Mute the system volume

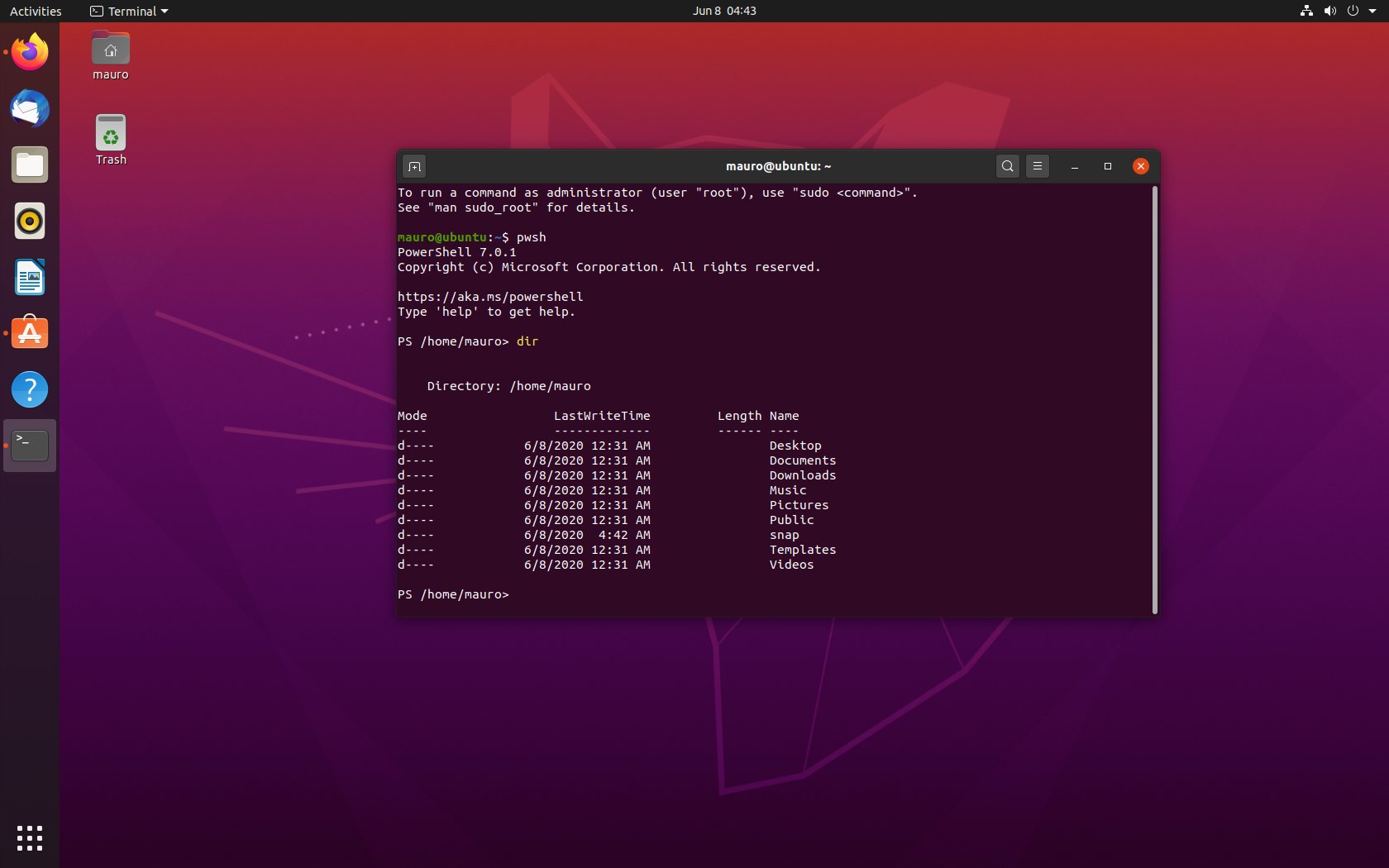(1330, 11)
